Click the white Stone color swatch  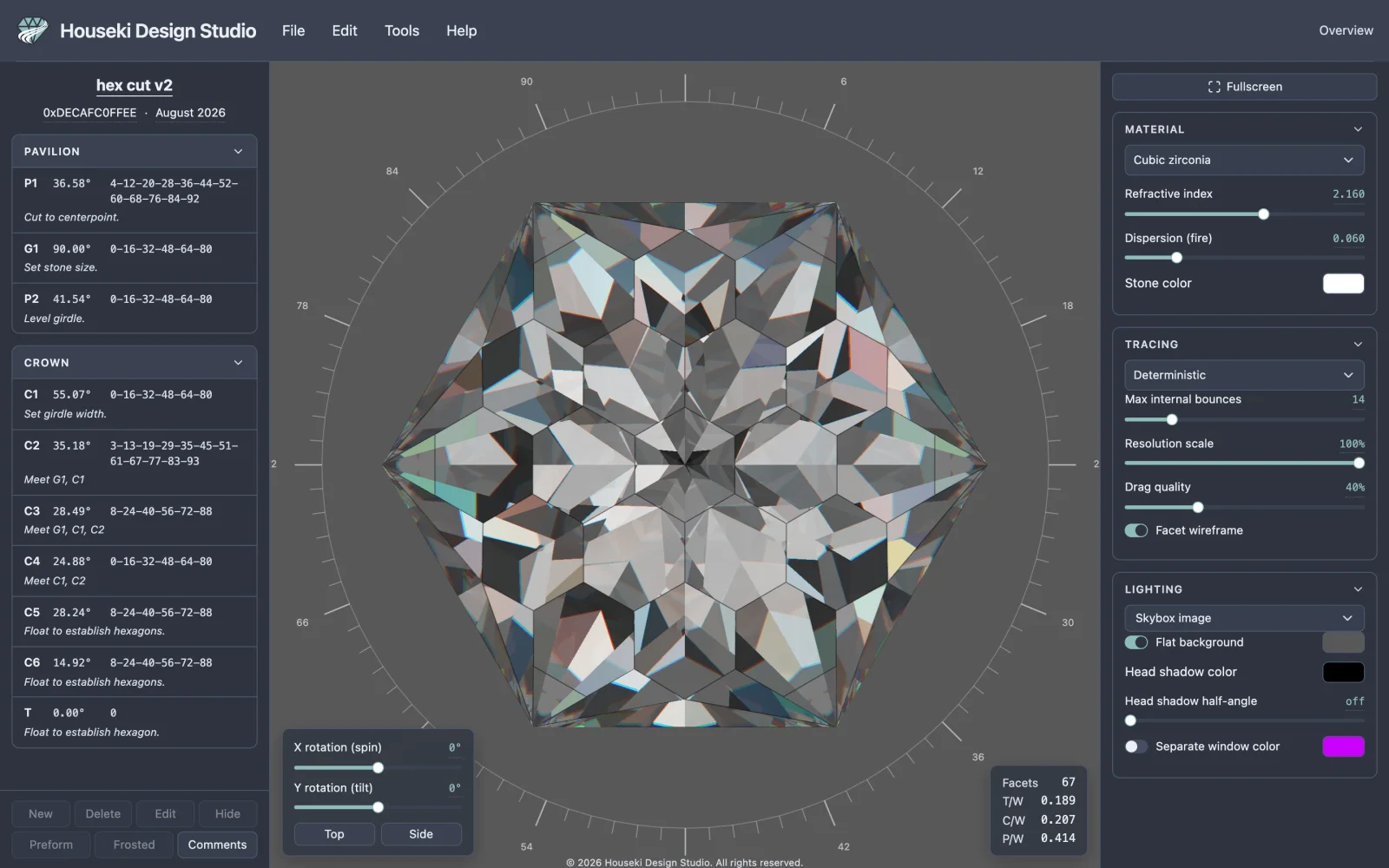click(1343, 283)
